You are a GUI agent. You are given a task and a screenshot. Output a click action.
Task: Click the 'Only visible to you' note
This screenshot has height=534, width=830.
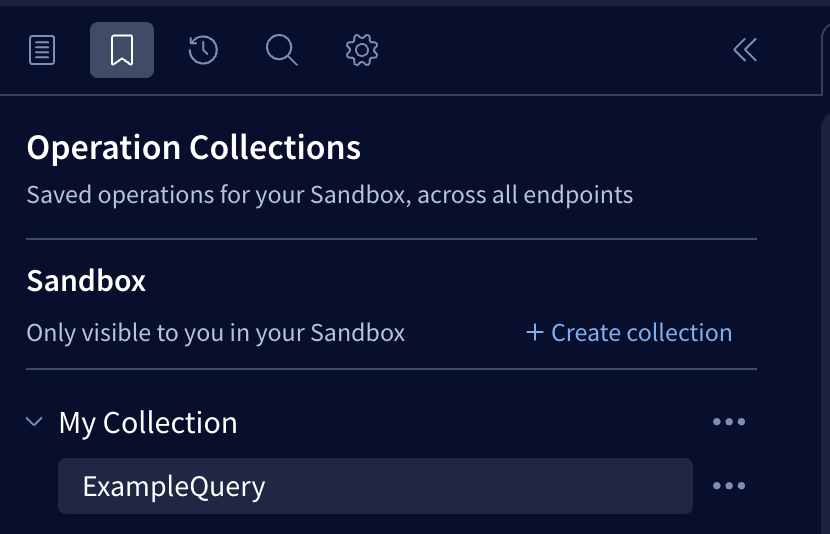215,333
